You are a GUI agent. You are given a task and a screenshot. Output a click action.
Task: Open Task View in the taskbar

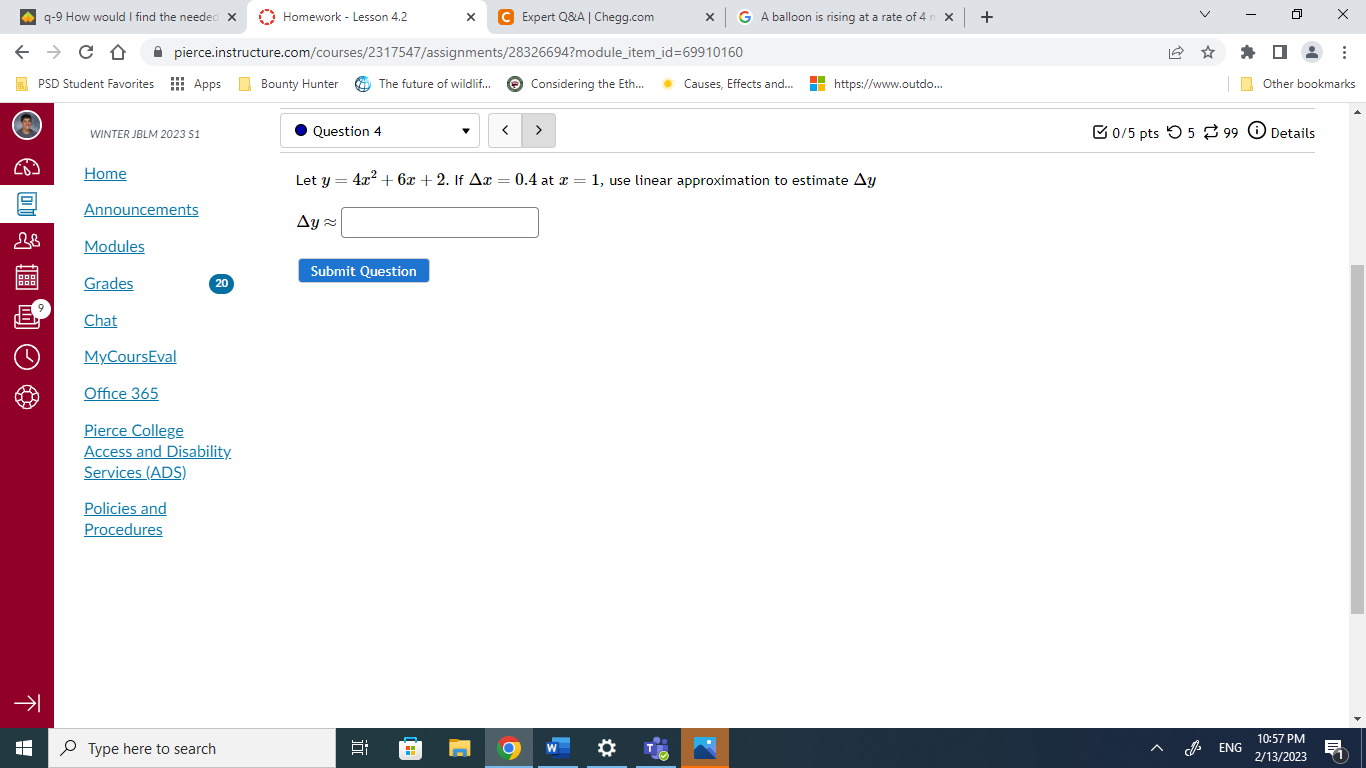pos(360,748)
